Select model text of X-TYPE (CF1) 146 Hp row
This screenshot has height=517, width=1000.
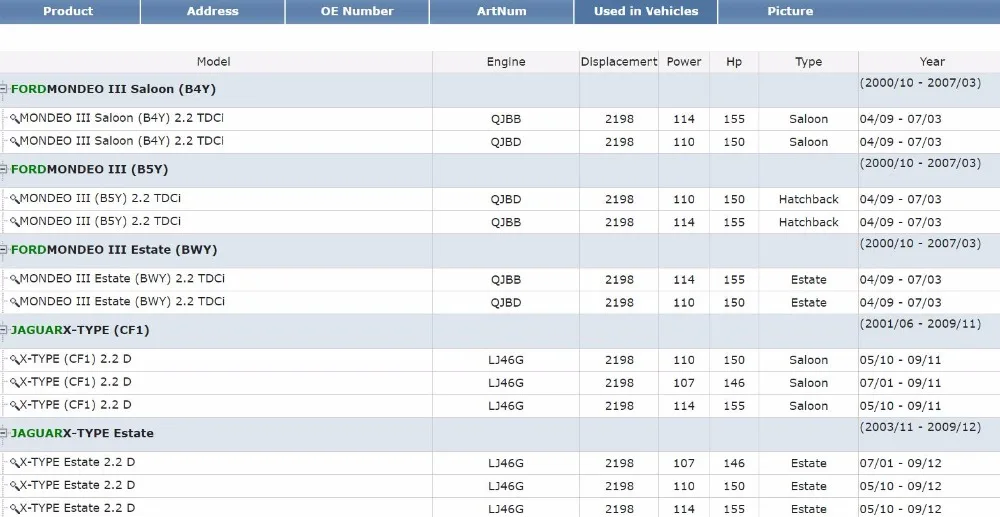pyautogui.click(x=75, y=382)
